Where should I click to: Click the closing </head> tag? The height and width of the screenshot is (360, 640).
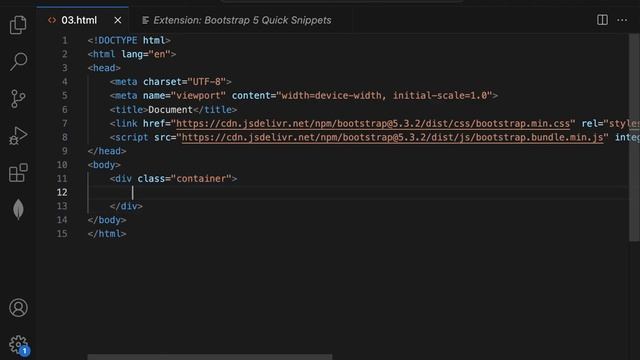tap(107, 151)
